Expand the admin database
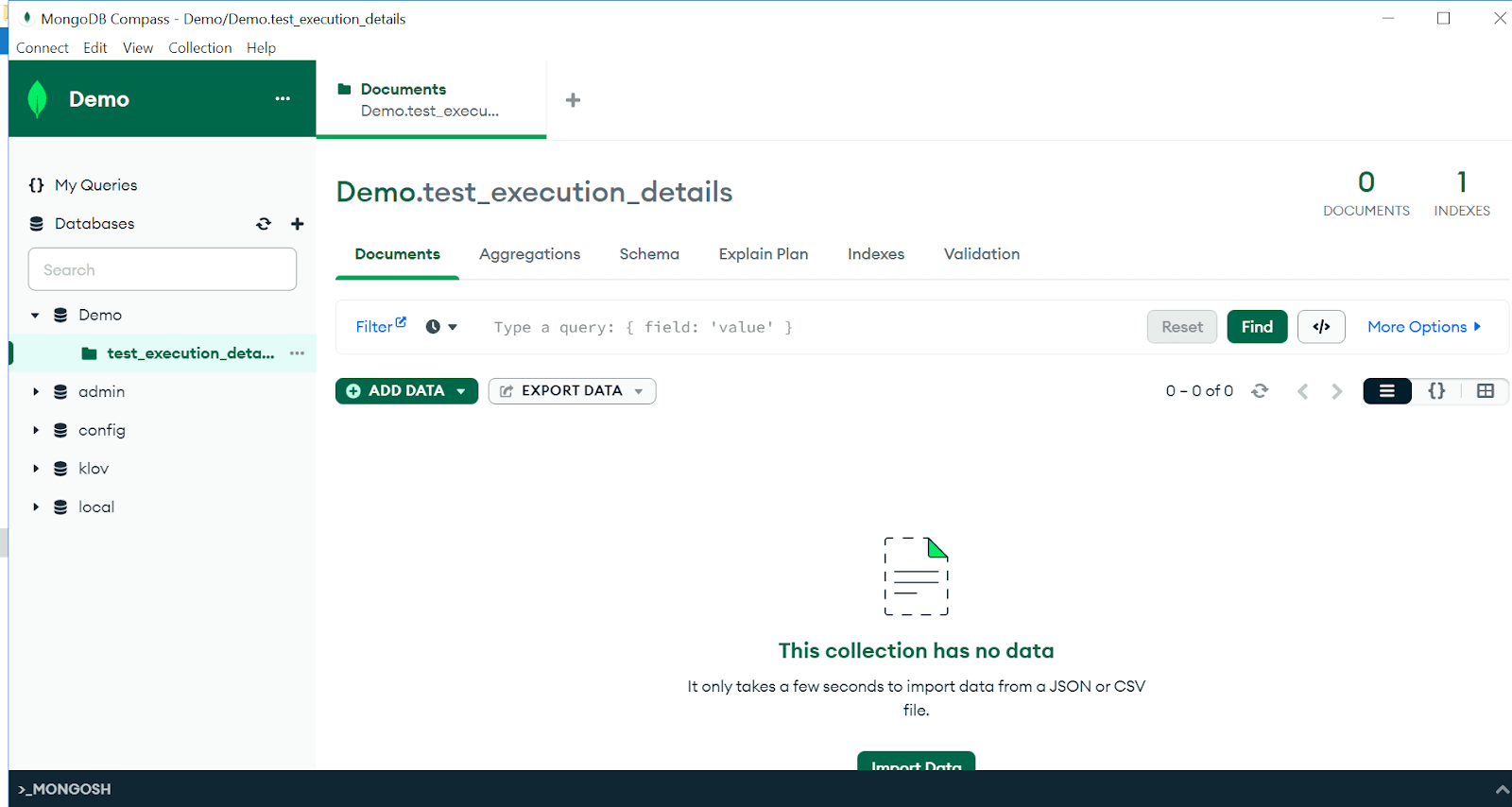The image size is (1512, 807). click(36, 391)
